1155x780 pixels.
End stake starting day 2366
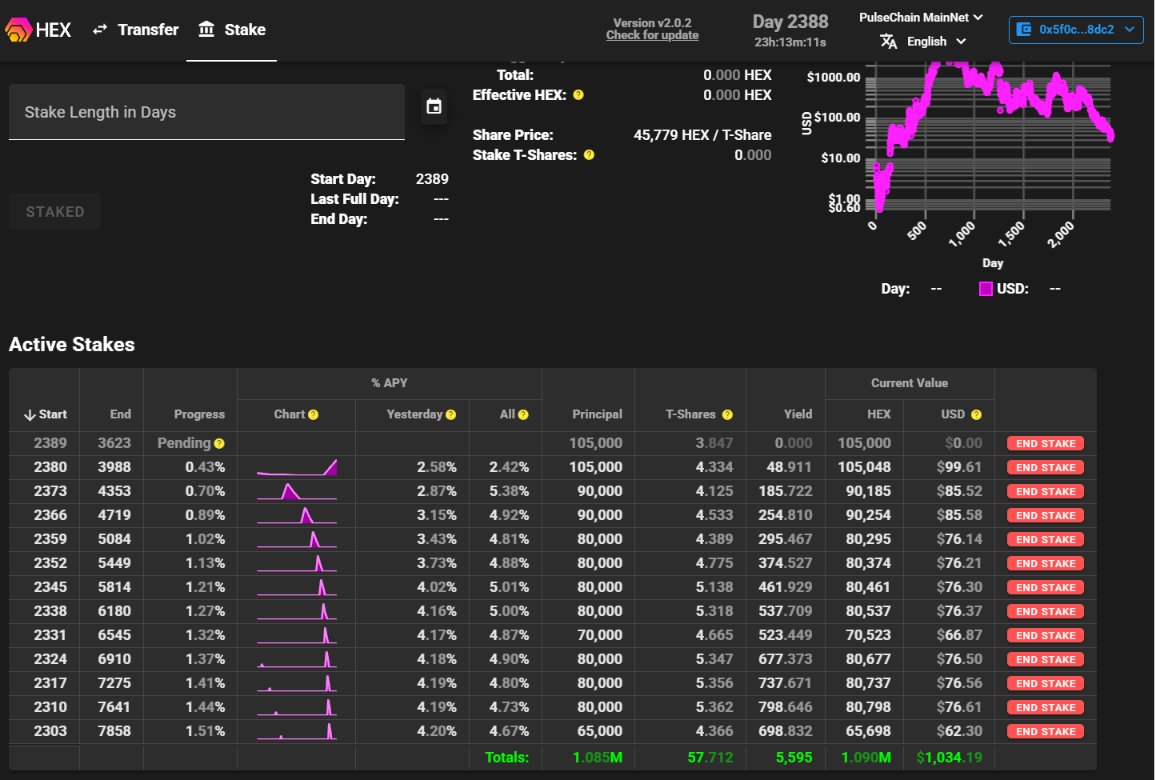(x=1045, y=516)
